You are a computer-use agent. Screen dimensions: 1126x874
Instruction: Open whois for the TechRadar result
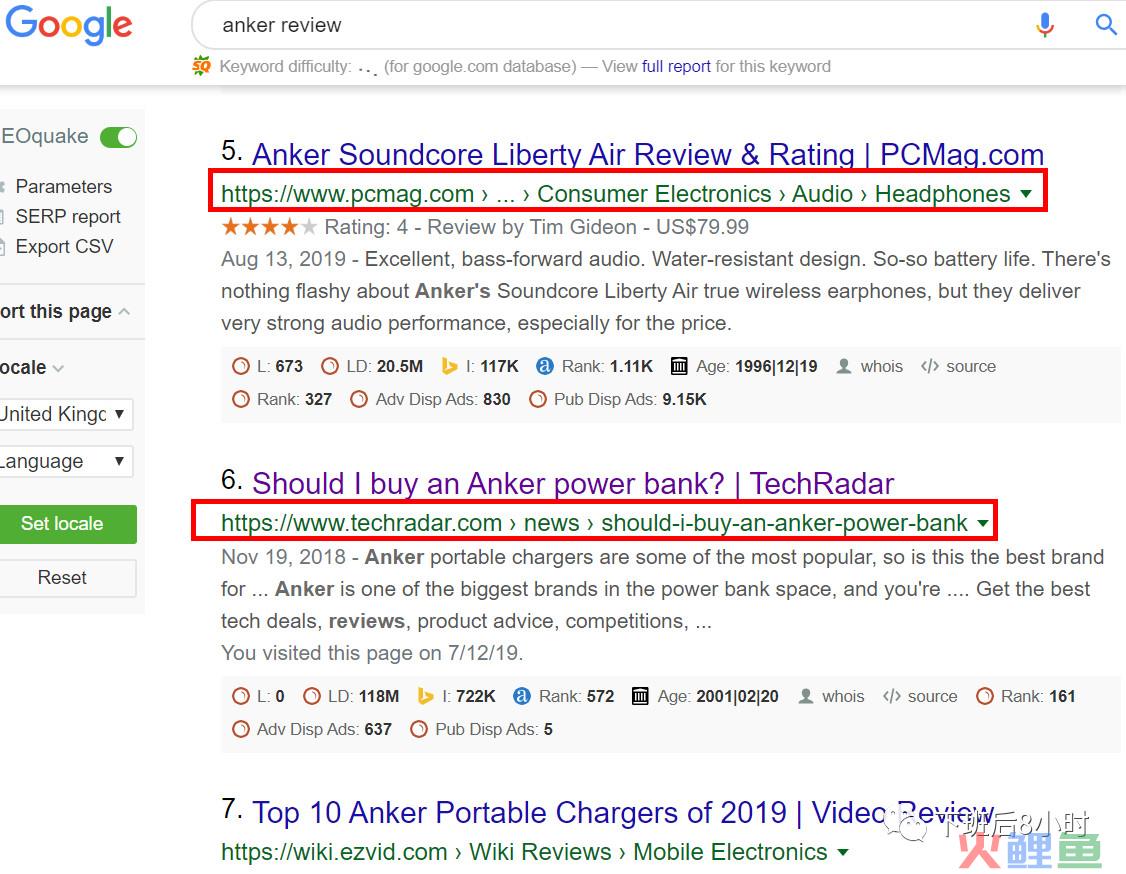pos(831,696)
